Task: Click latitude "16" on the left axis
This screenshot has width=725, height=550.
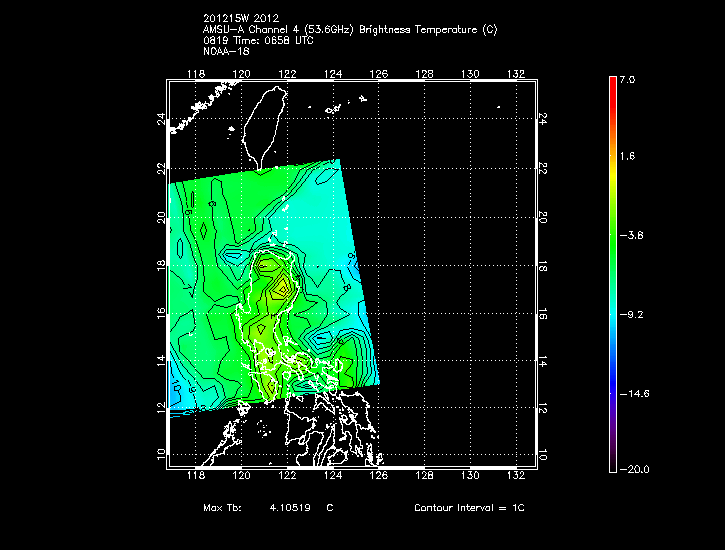Action: [x=161, y=313]
